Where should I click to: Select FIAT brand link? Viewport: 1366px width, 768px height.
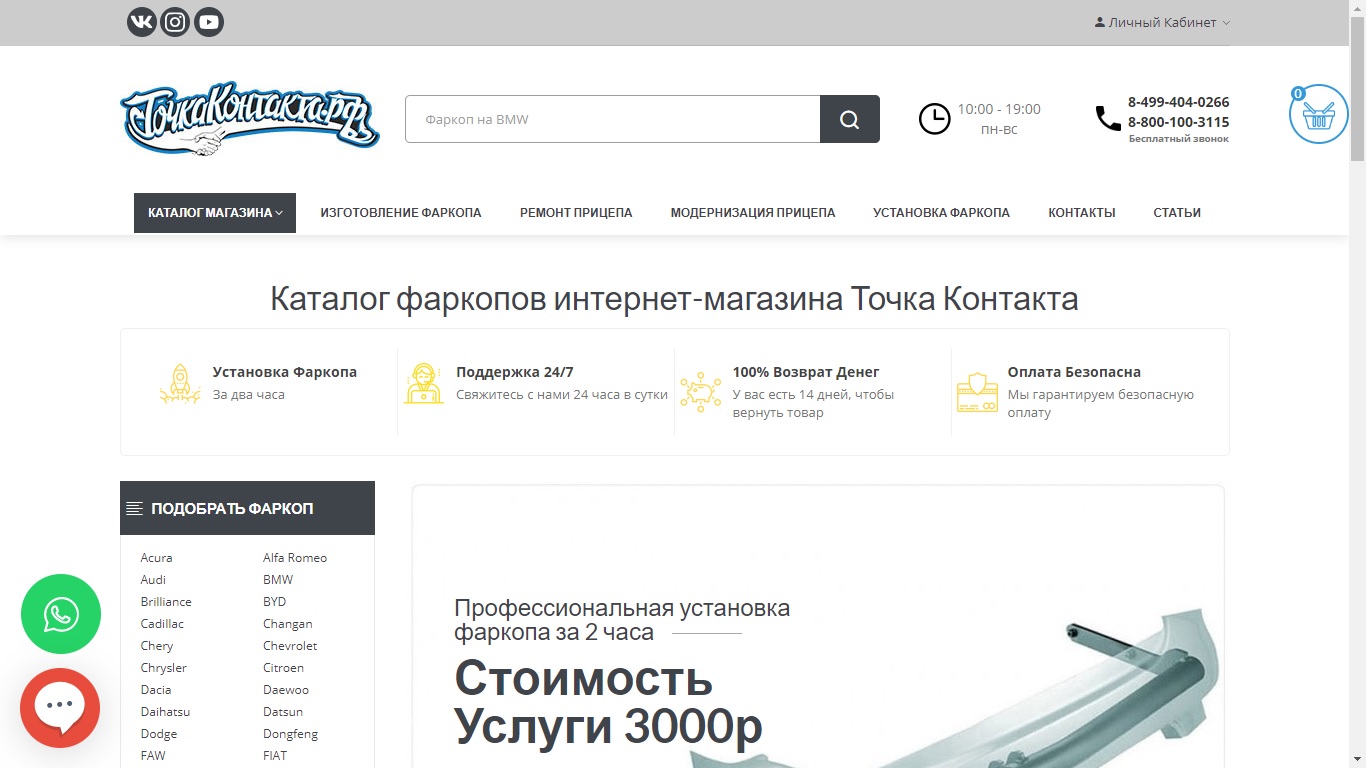275,756
